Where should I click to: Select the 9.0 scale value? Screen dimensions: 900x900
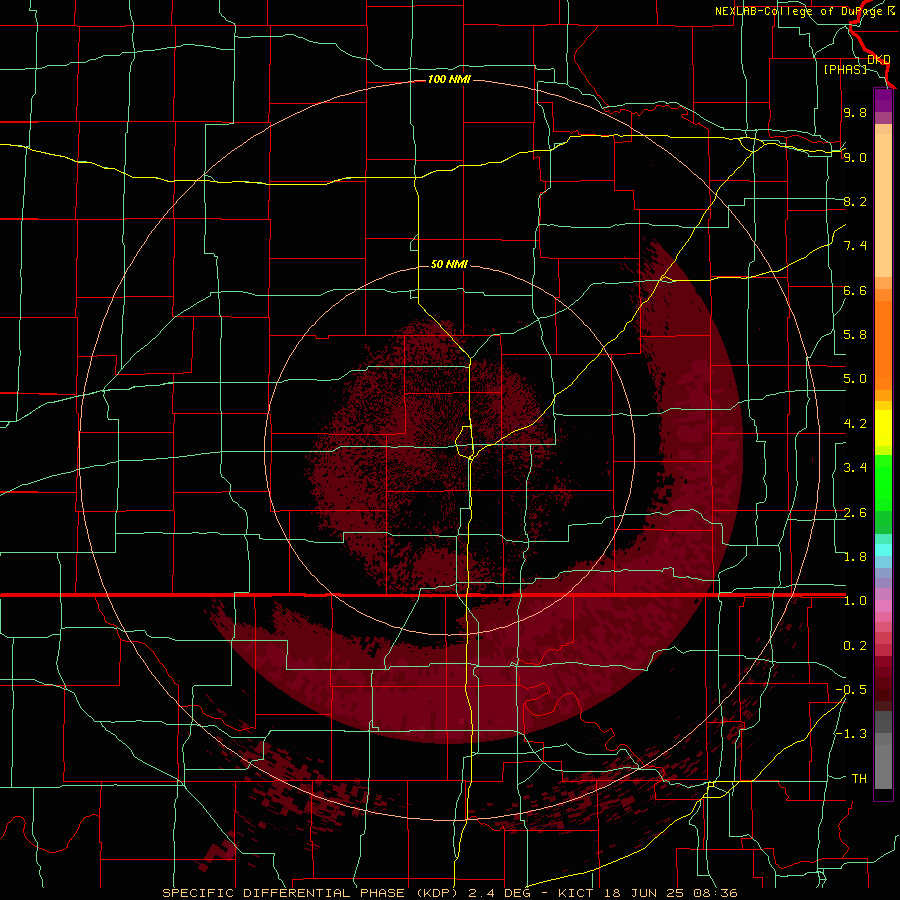(x=855, y=157)
